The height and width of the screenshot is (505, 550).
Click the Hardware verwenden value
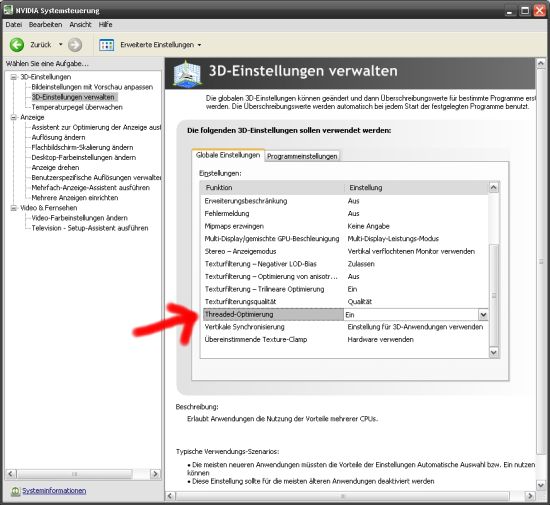pyautogui.click(x=381, y=339)
